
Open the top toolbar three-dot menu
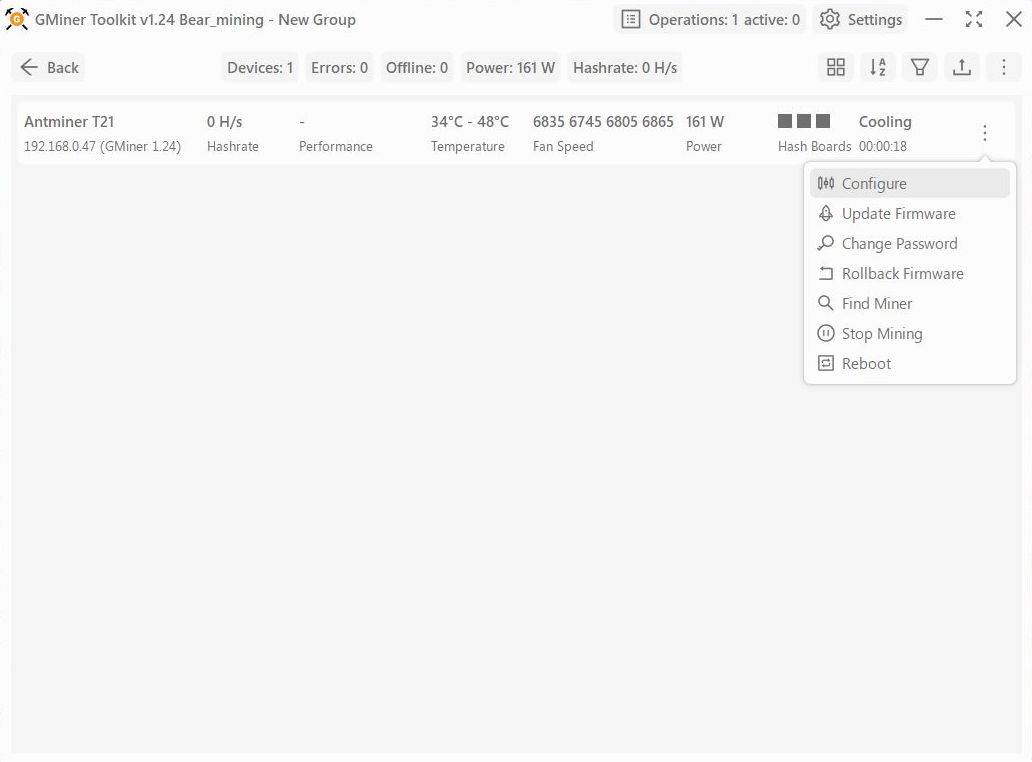pyautogui.click(x=1004, y=67)
